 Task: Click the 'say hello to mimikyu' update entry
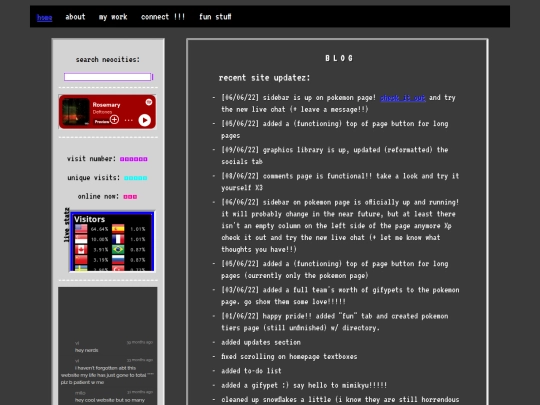(304, 385)
